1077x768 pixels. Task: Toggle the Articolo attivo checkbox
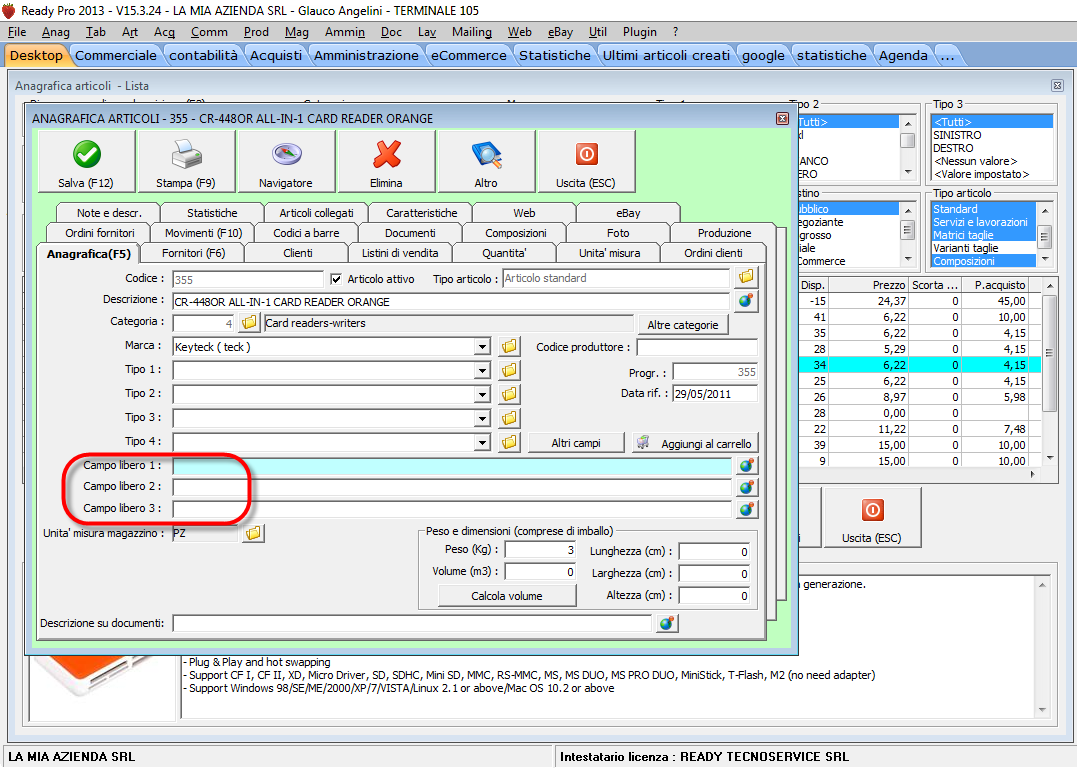336,278
